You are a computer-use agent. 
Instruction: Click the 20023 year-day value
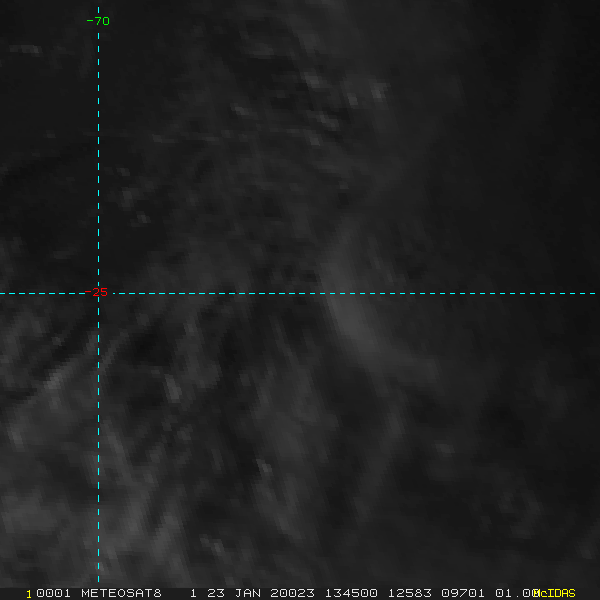click(292, 593)
